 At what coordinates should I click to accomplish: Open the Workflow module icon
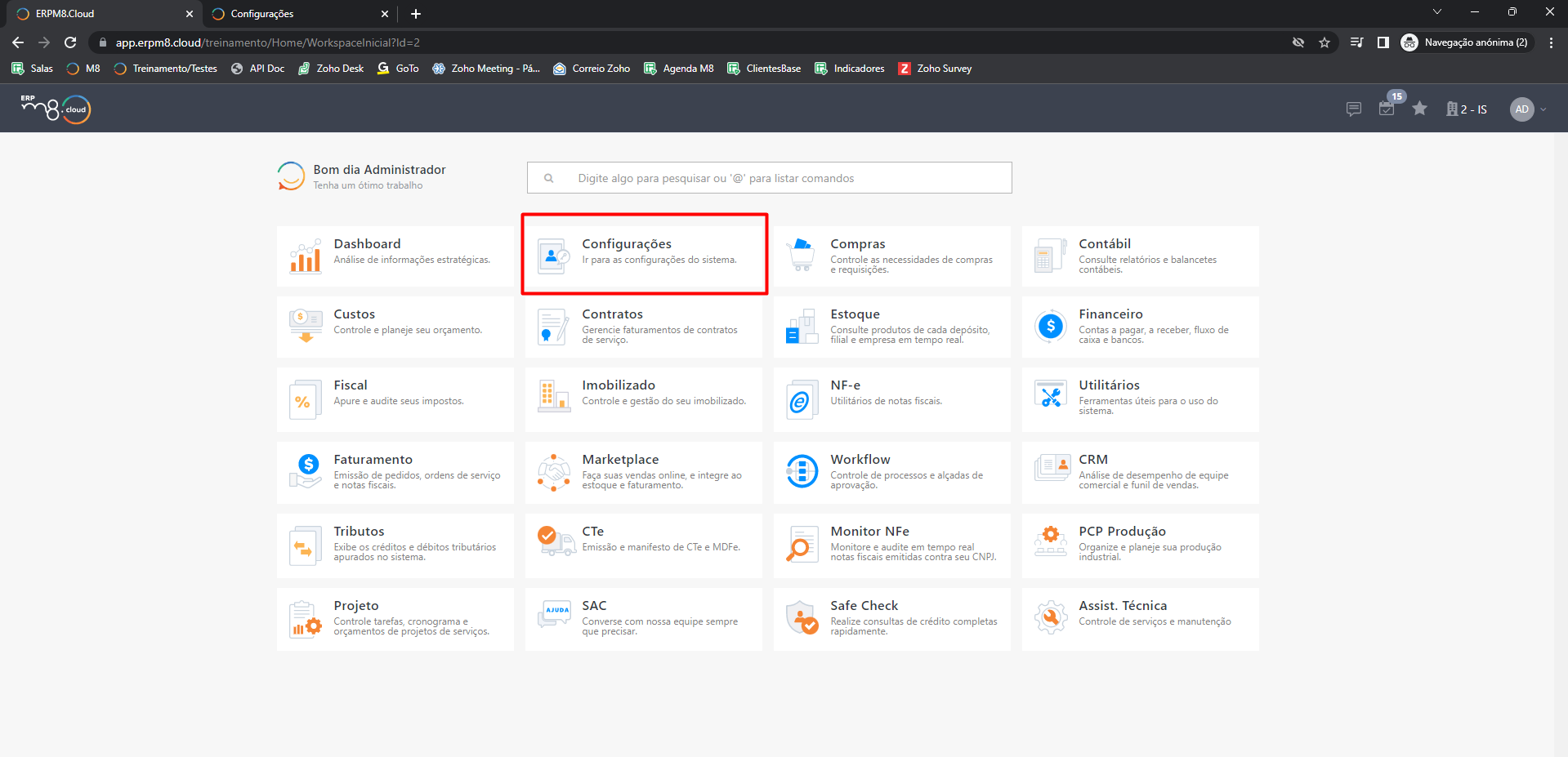(802, 471)
